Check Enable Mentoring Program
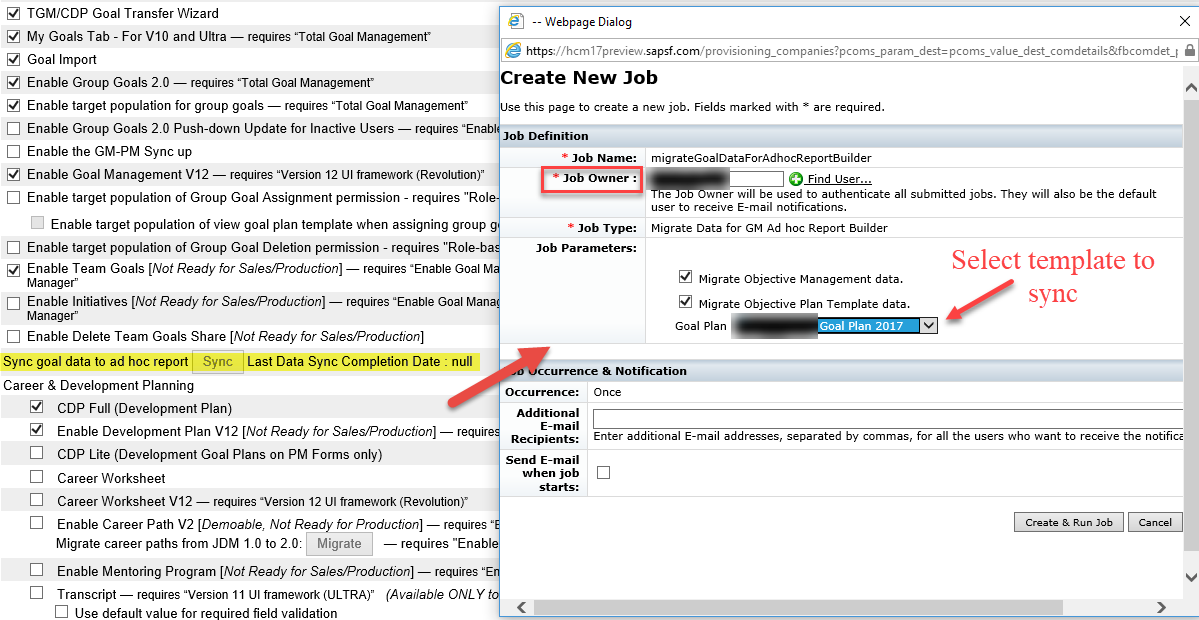 coord(37,570)
